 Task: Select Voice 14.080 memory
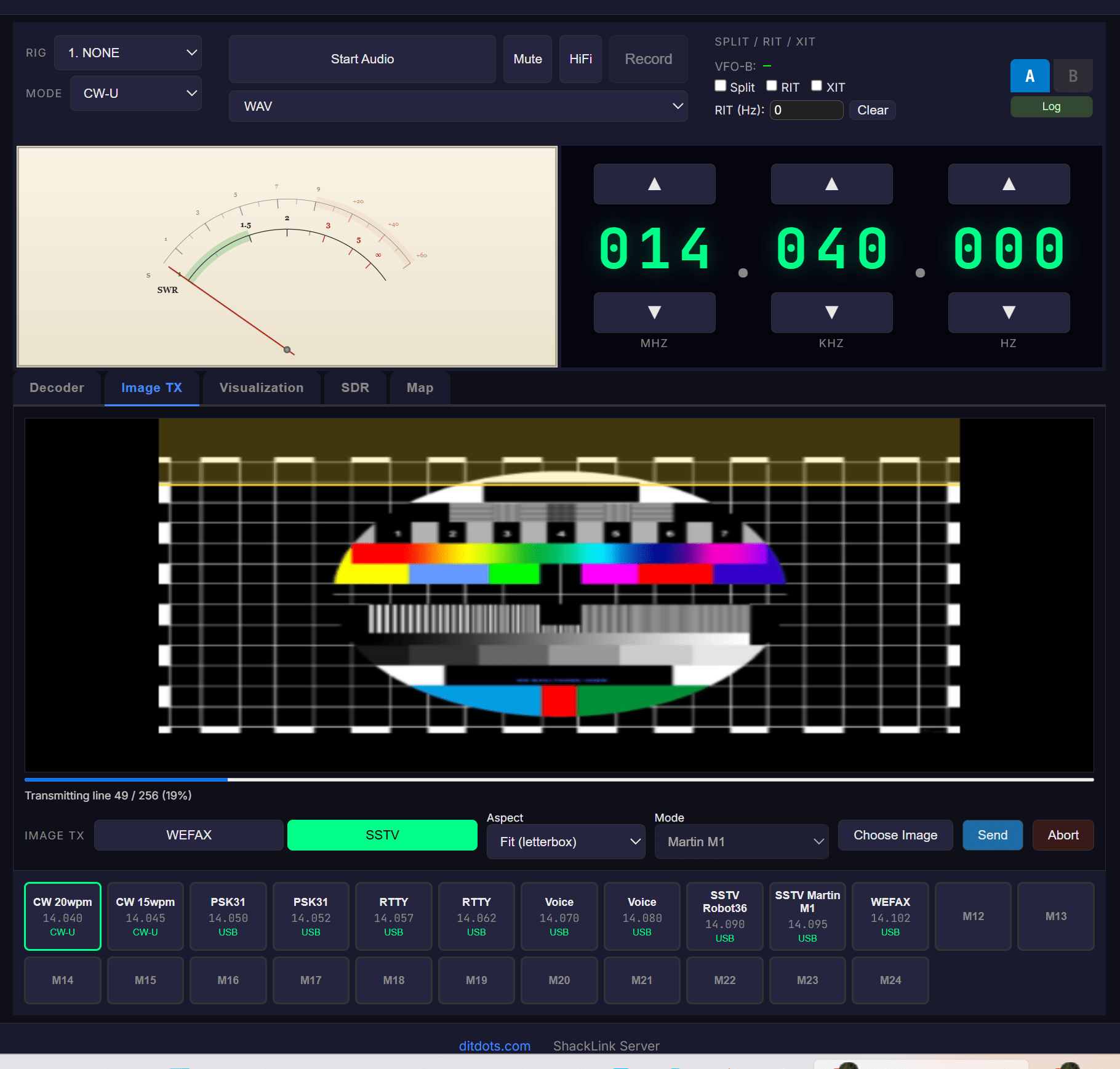coord(642,916)
